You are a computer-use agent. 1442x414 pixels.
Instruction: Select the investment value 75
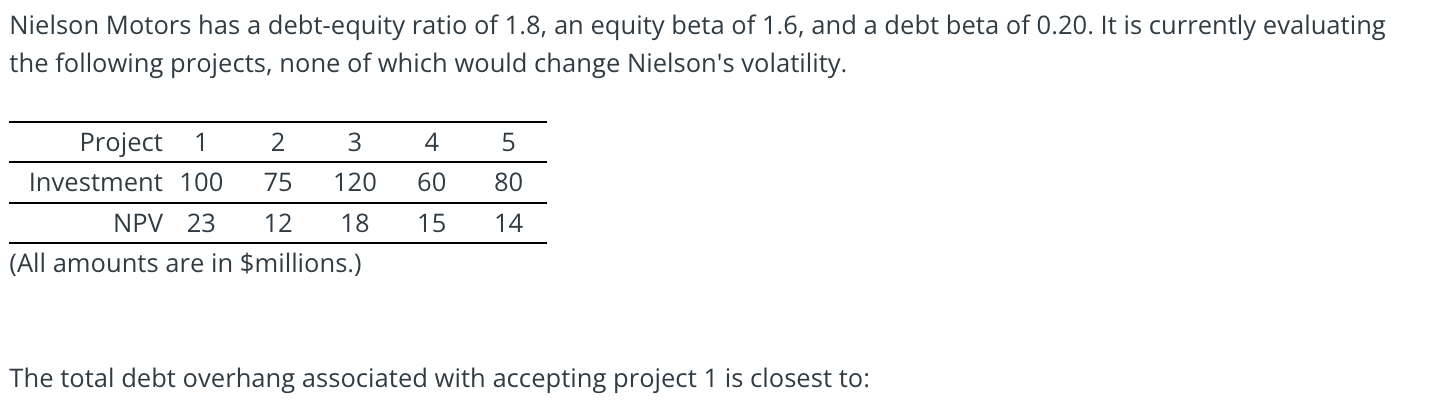pyautogui.click(x=278, y=183)
